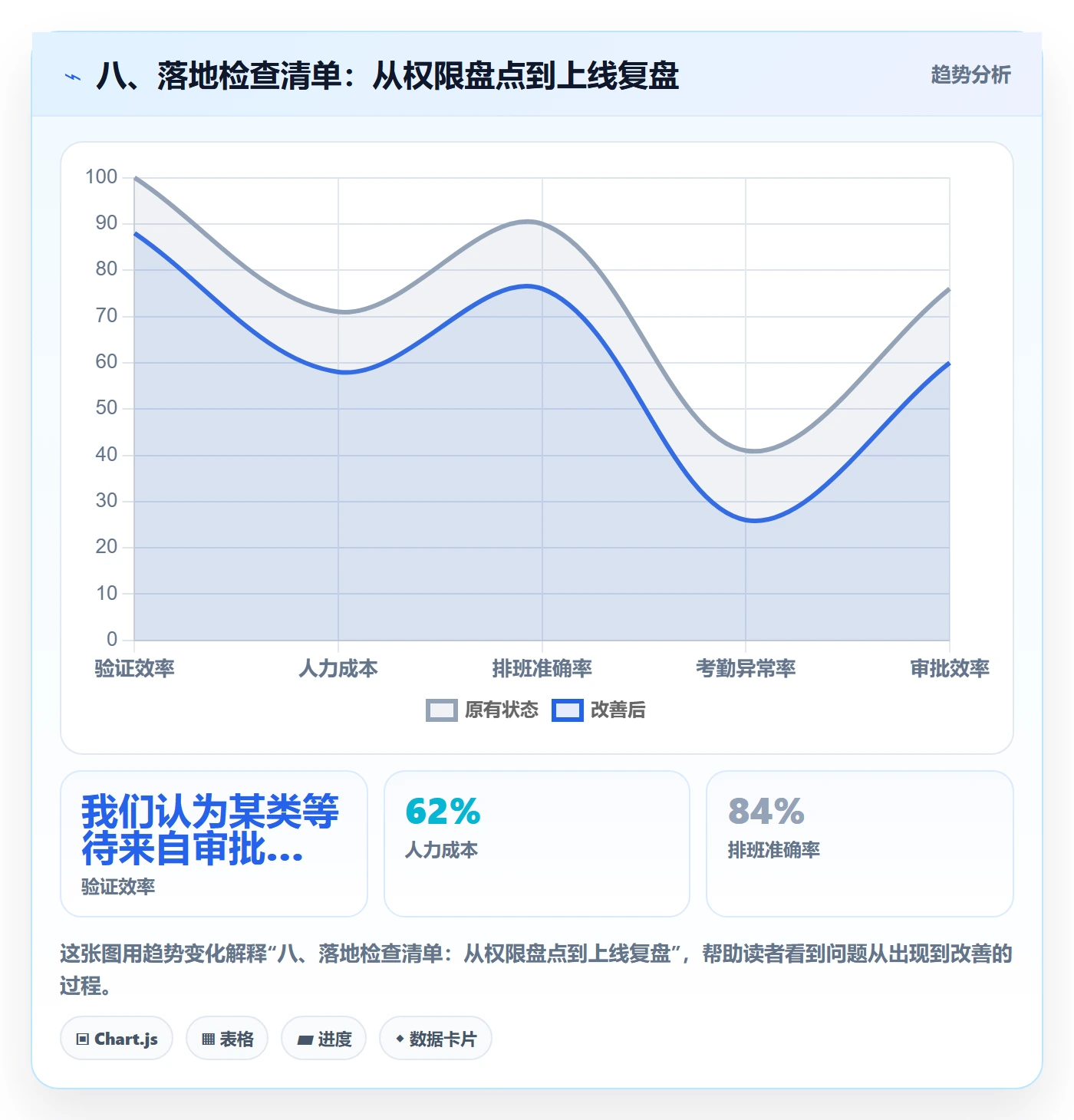Click the 改善后 legend label

[618, 710]
